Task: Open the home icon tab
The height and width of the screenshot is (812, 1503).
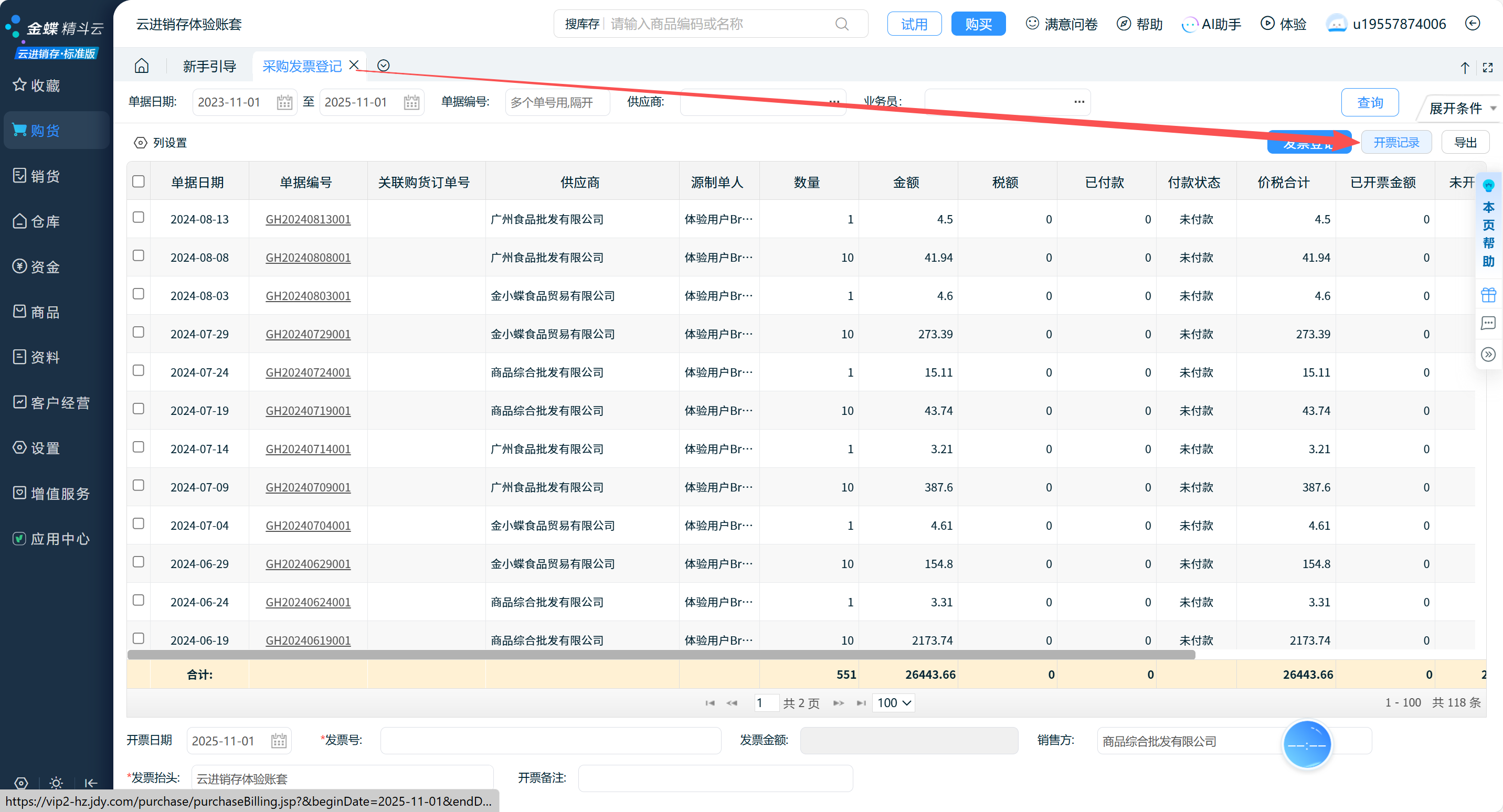Action: coord(141,66)
